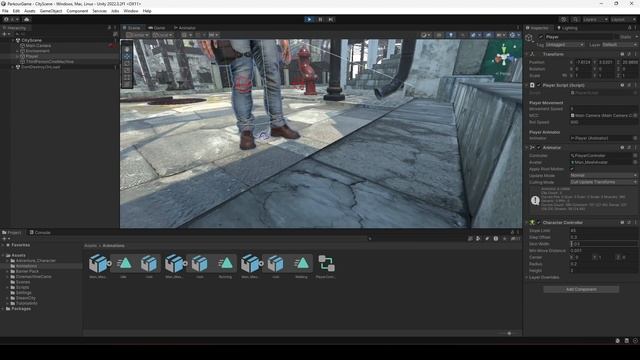Screen dimensions: 640x360
Task: Select the Running animation clip asset
Action: (x=225, y=266)
